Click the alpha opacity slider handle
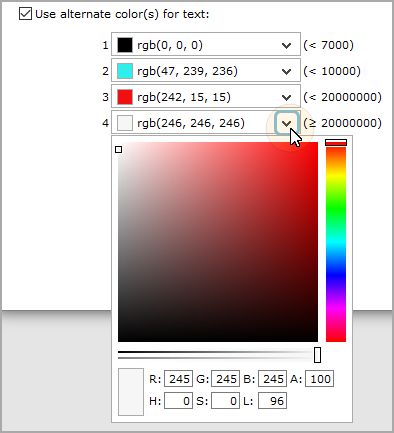 [317, 355]
